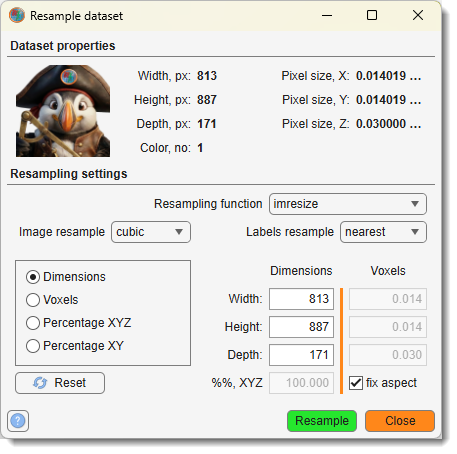Viewport: 457px width, 454px height.
Task: Select the Percentage XYZ radio option
Action: point(33,323)
